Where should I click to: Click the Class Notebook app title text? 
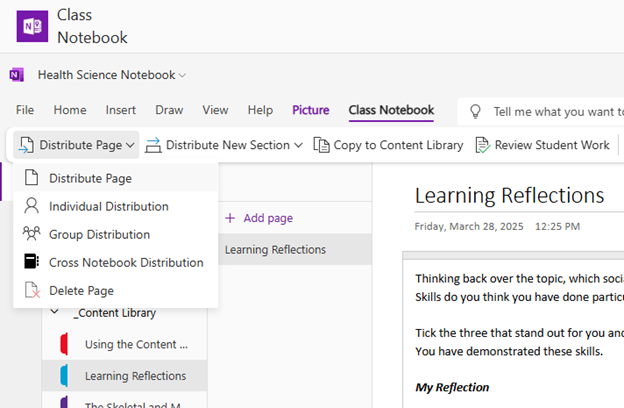[x=92, y=26]
